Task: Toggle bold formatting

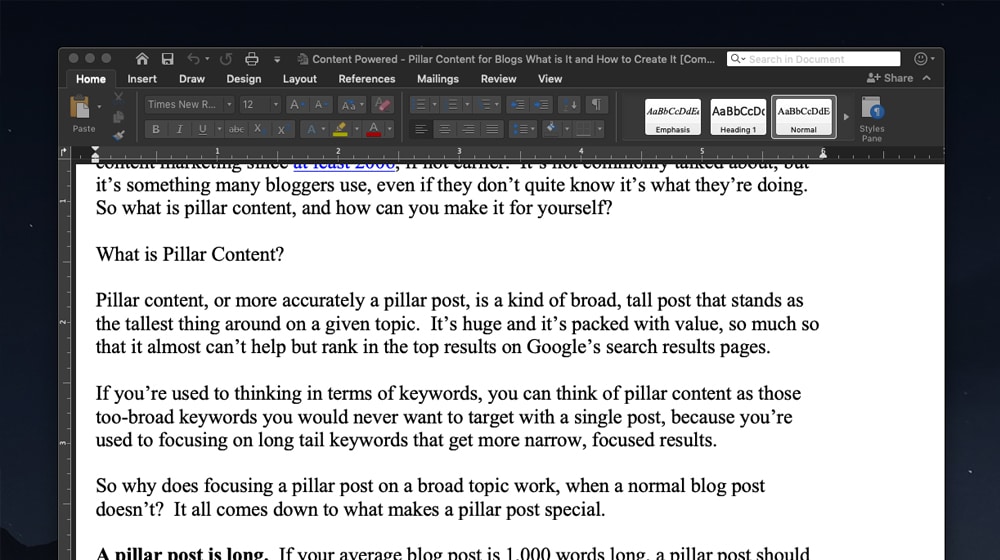Action: click(x=156, y=129)
